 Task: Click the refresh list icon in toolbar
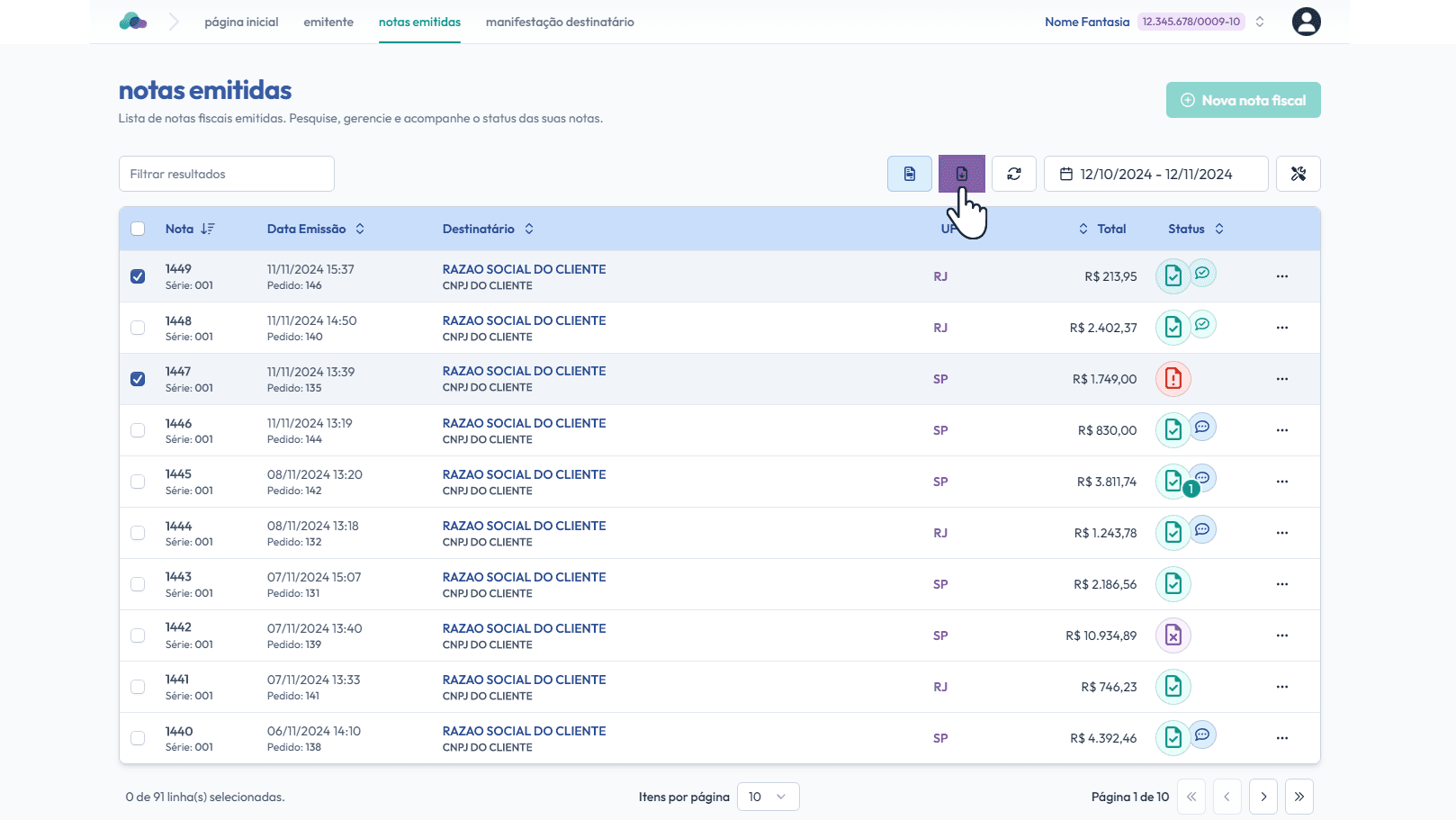1013,174
